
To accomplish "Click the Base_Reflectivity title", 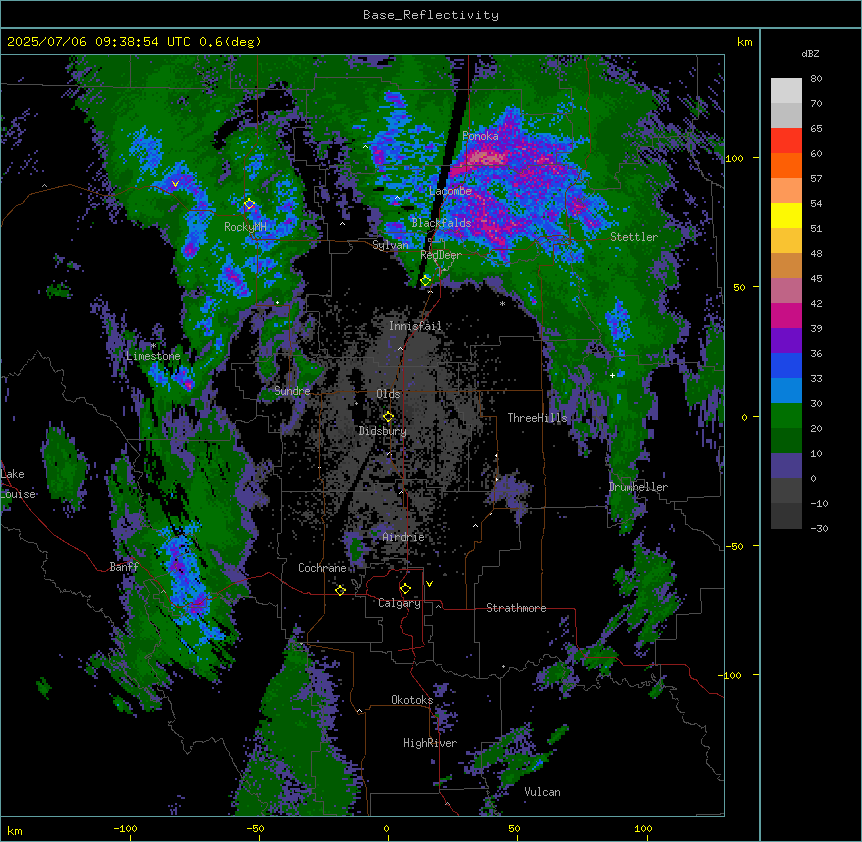I will (431, 15).
